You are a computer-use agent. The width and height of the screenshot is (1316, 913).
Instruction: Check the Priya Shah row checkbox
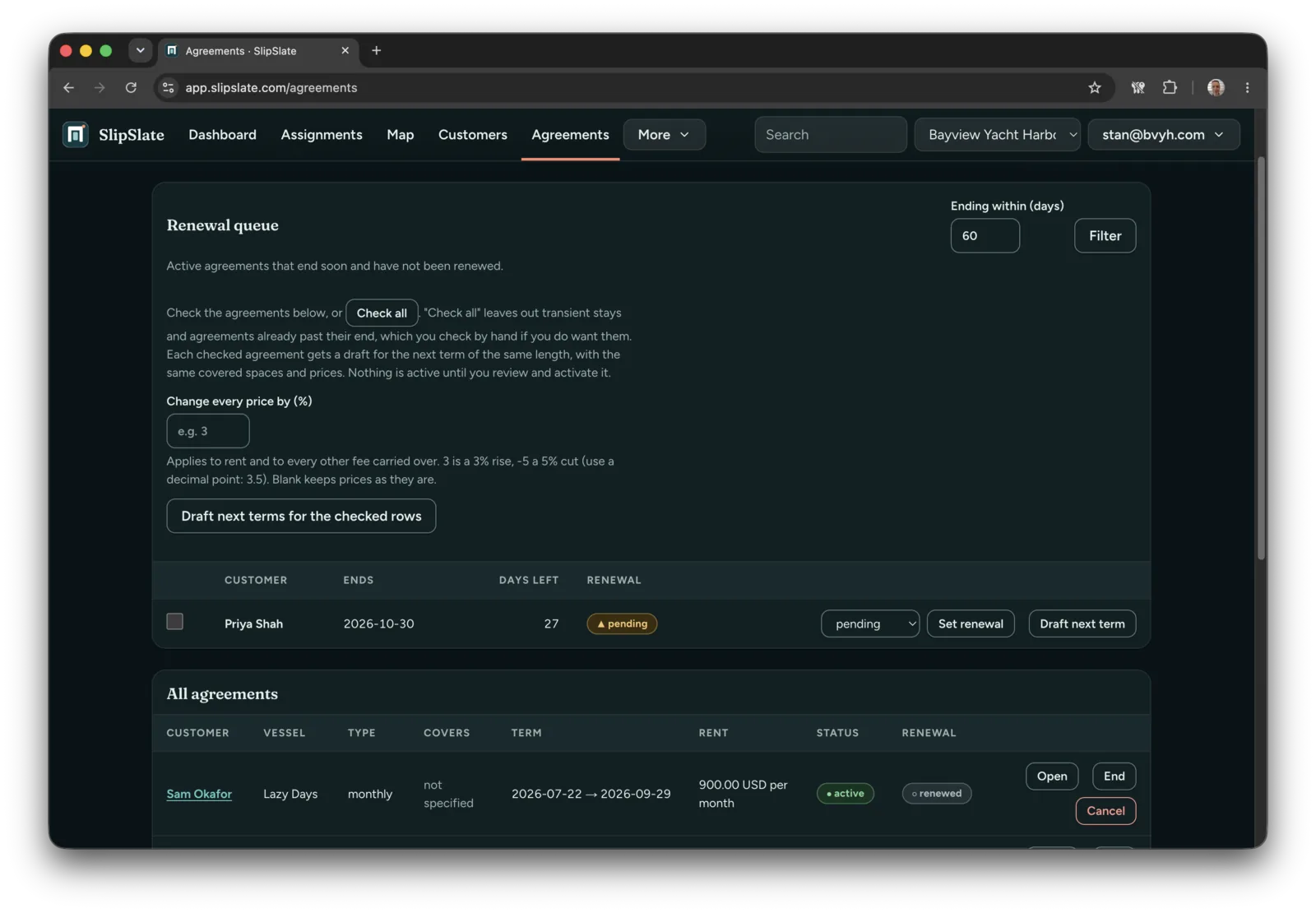tap(174, 622)
